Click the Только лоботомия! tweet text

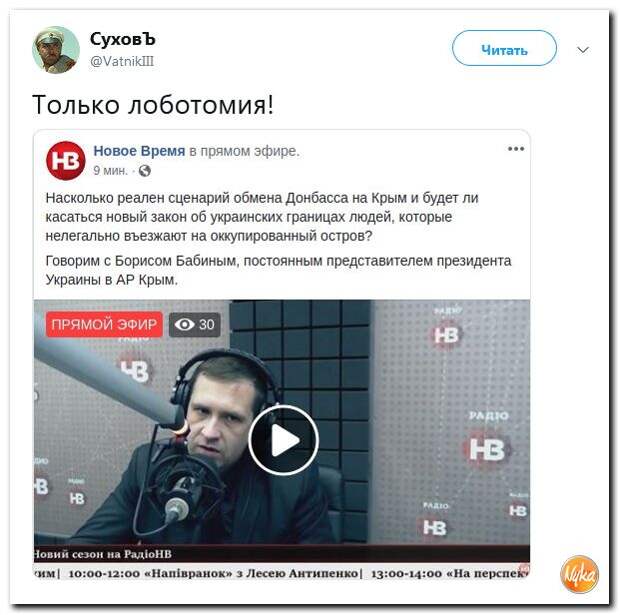click(x=153, y=104)
